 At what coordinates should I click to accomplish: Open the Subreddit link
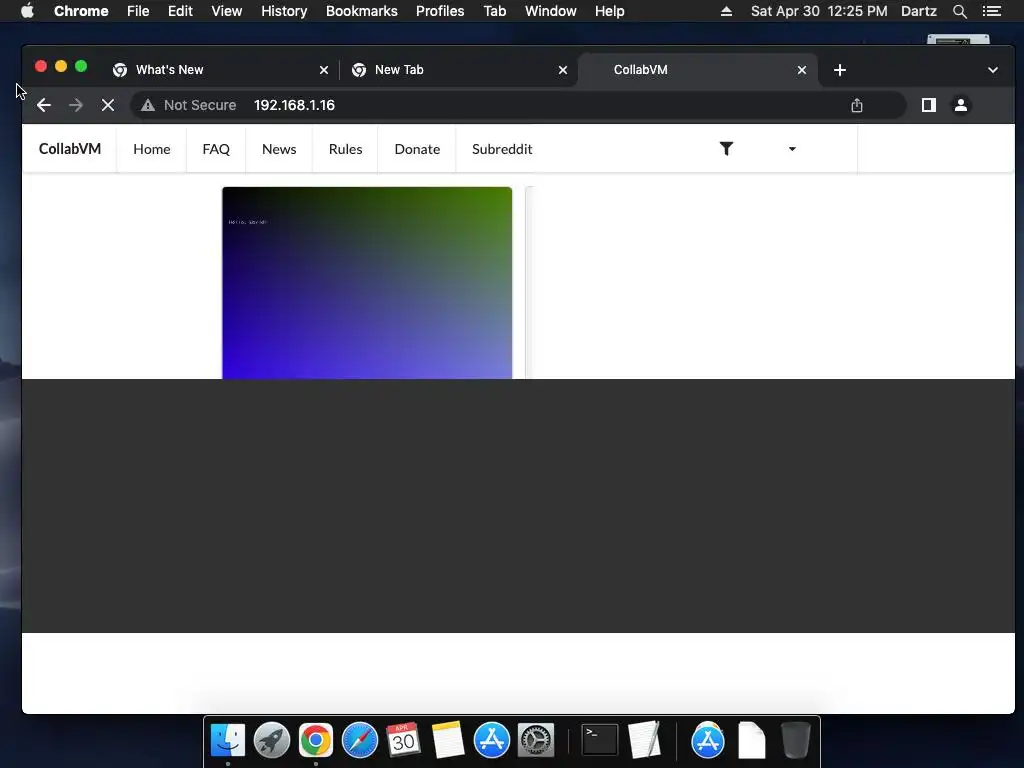click(x=502, y=149)
